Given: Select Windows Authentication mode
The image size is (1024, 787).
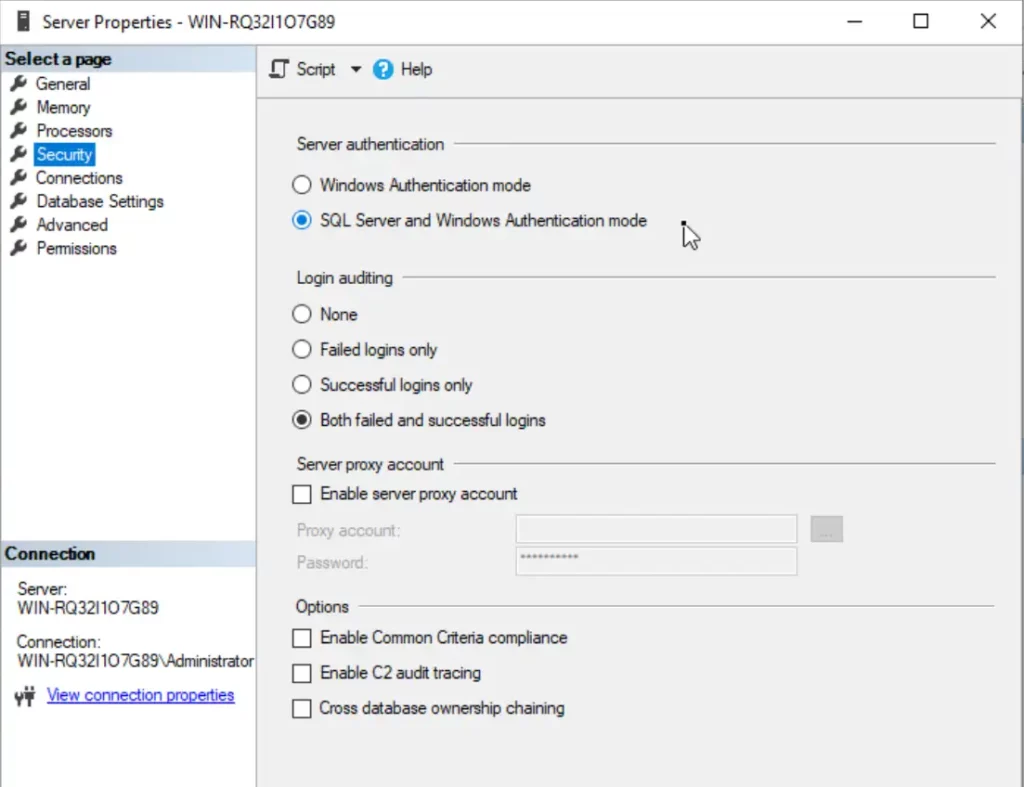Looking at the screenshot, I should coord(411,185).
